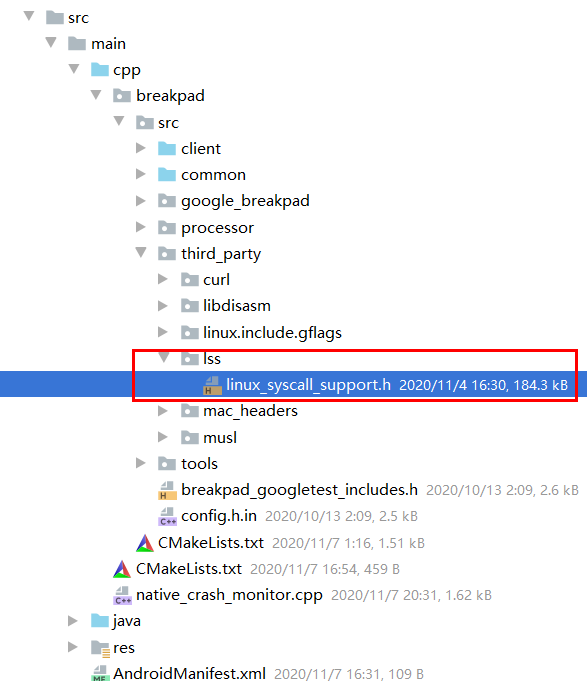Click the blue java folder icon

[100, 621]
